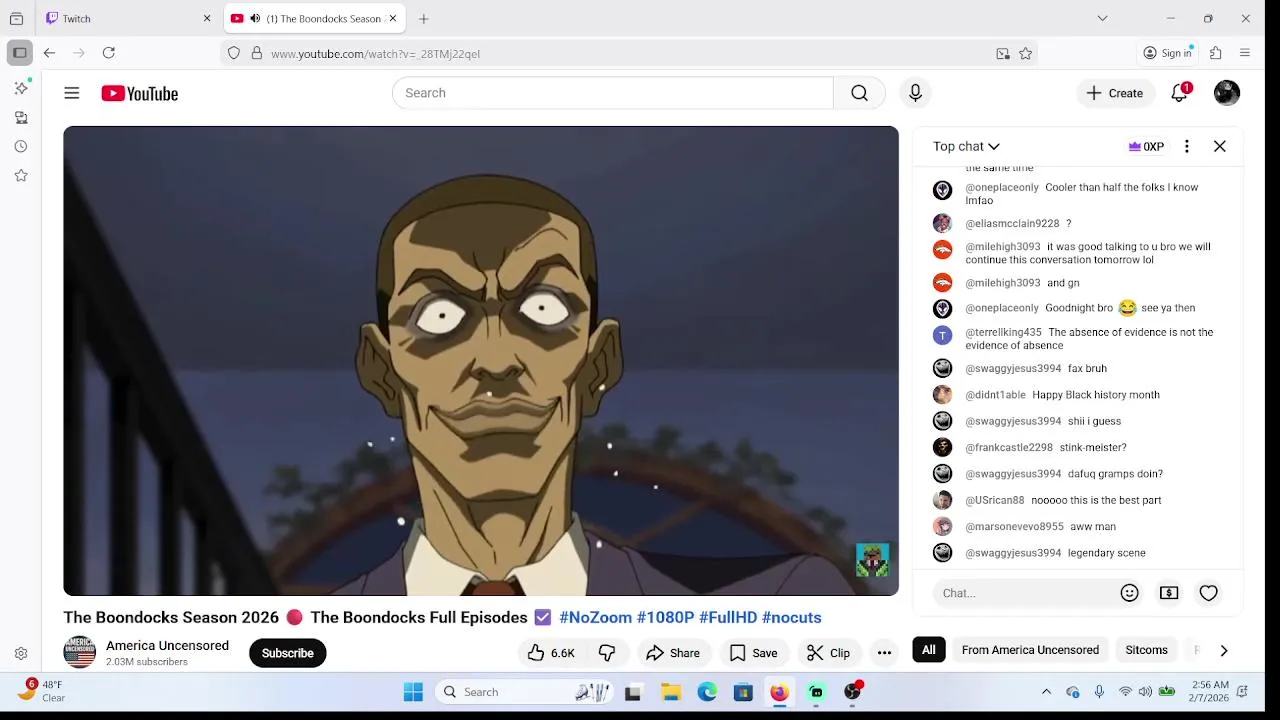Click the YouTube search magnifier button

pyautogui.click(x=859, y=93)
